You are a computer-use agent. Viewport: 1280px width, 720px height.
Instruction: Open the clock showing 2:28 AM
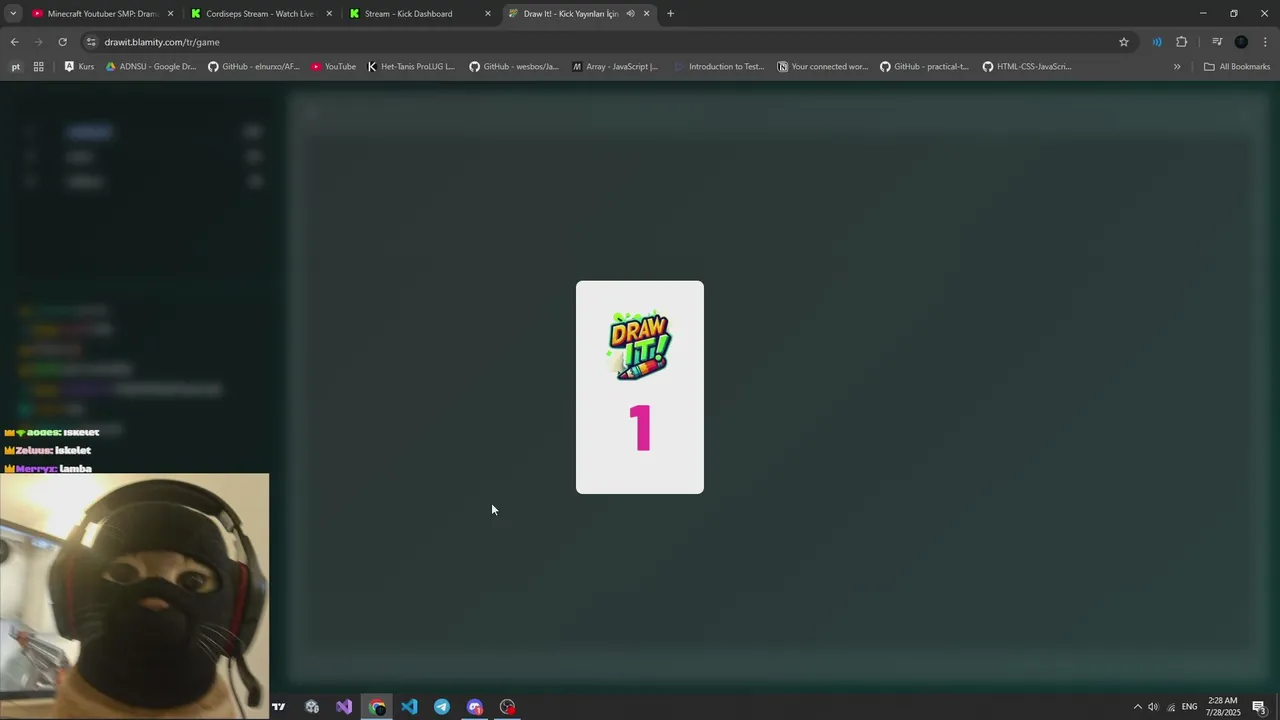tap(1223, 707)
